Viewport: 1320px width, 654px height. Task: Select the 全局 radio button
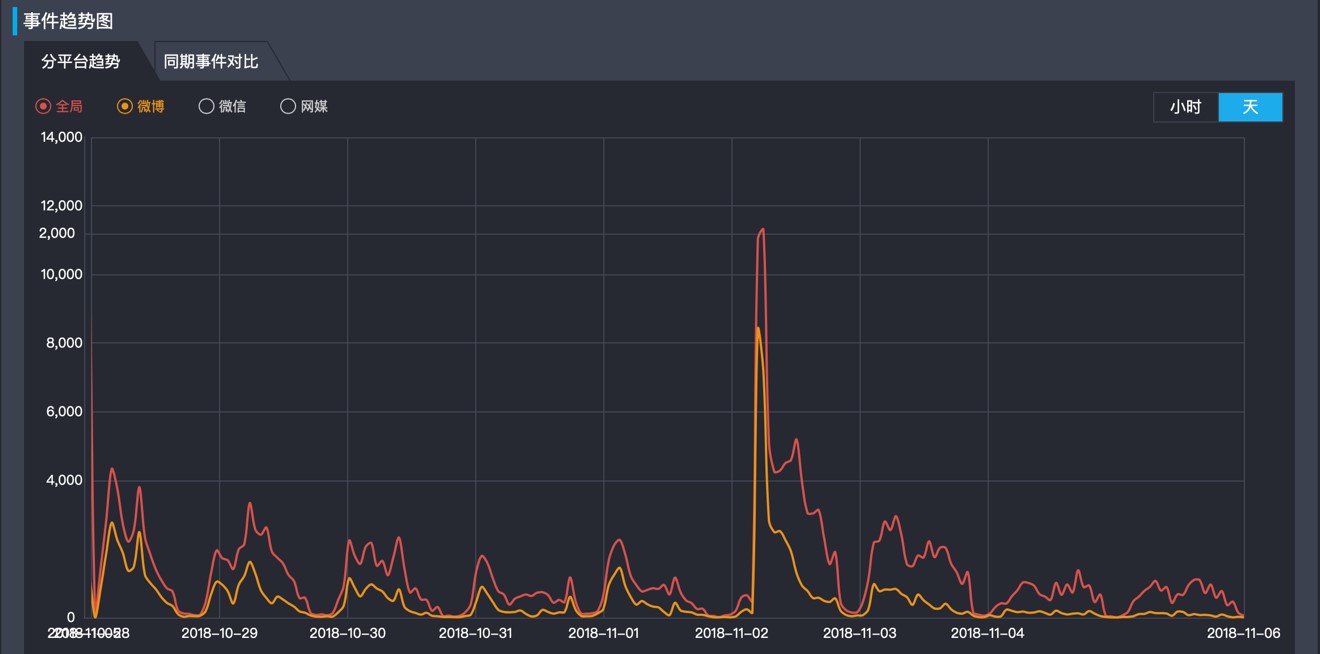click(x=43, y=106)
